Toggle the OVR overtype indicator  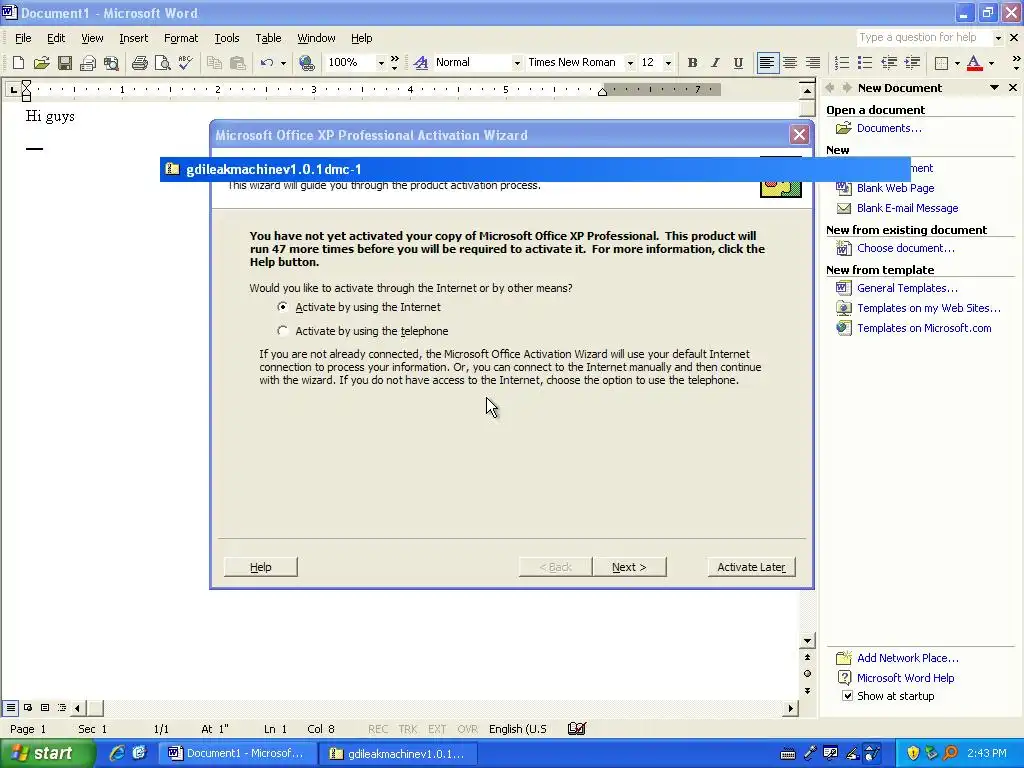(467, 729)
